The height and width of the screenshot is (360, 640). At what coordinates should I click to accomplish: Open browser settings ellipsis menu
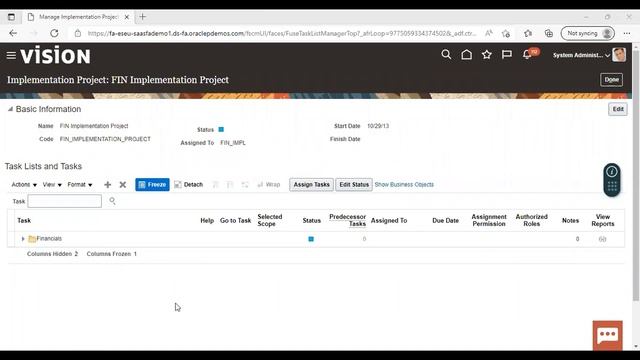(627, 33)
